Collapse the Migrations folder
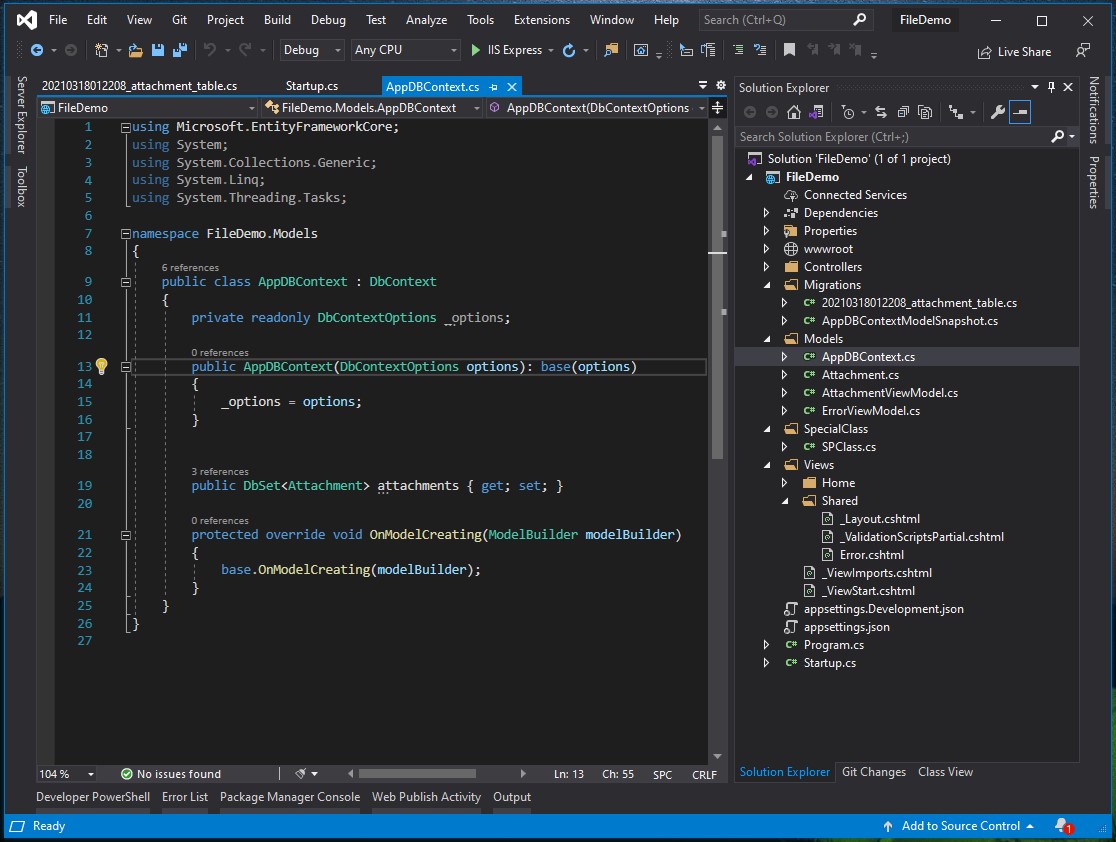This screenshot has width=1116, height=842. (x=766, y=285)
